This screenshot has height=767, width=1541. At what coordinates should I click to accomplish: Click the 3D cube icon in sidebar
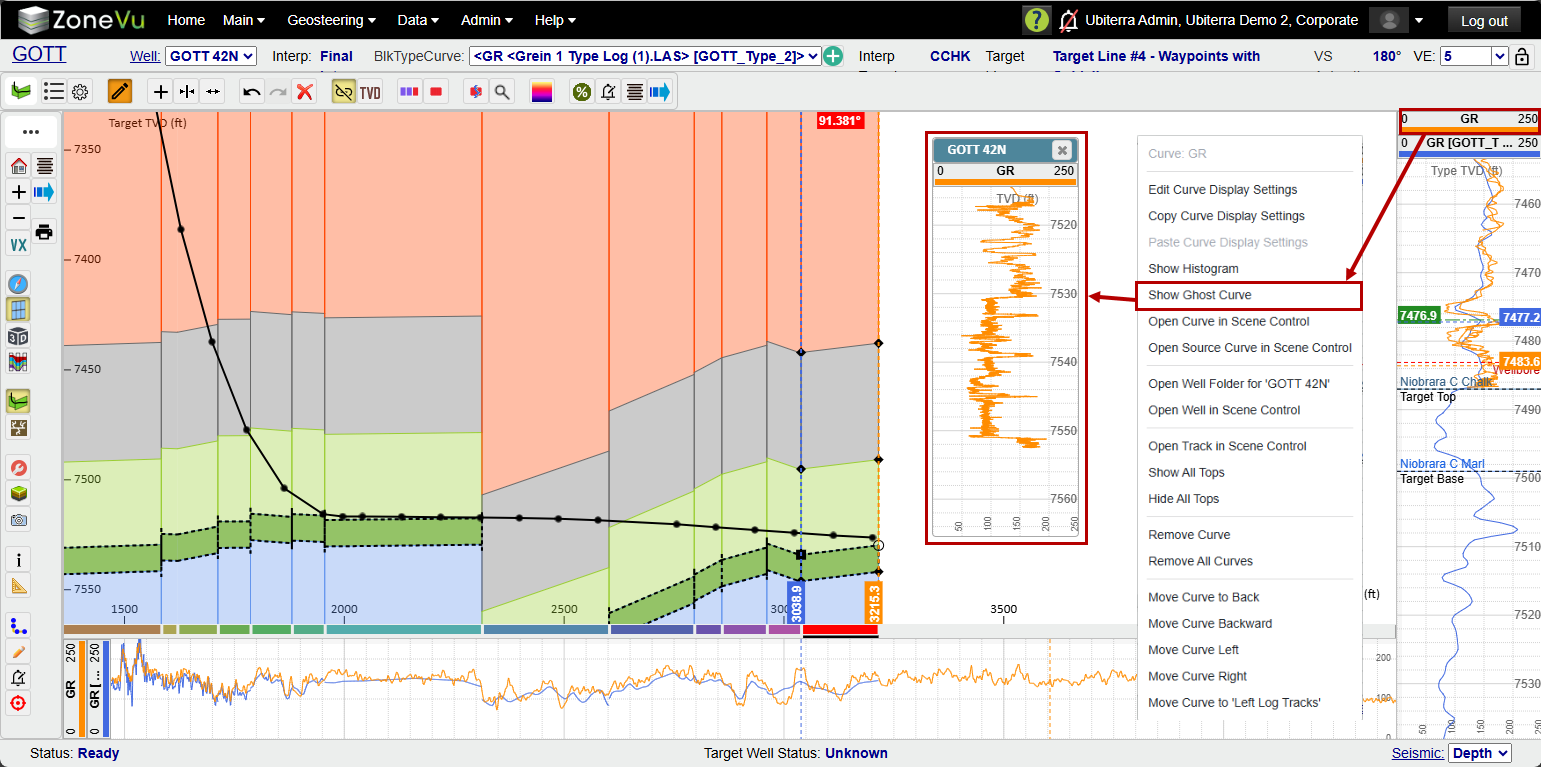click(19, 336)
